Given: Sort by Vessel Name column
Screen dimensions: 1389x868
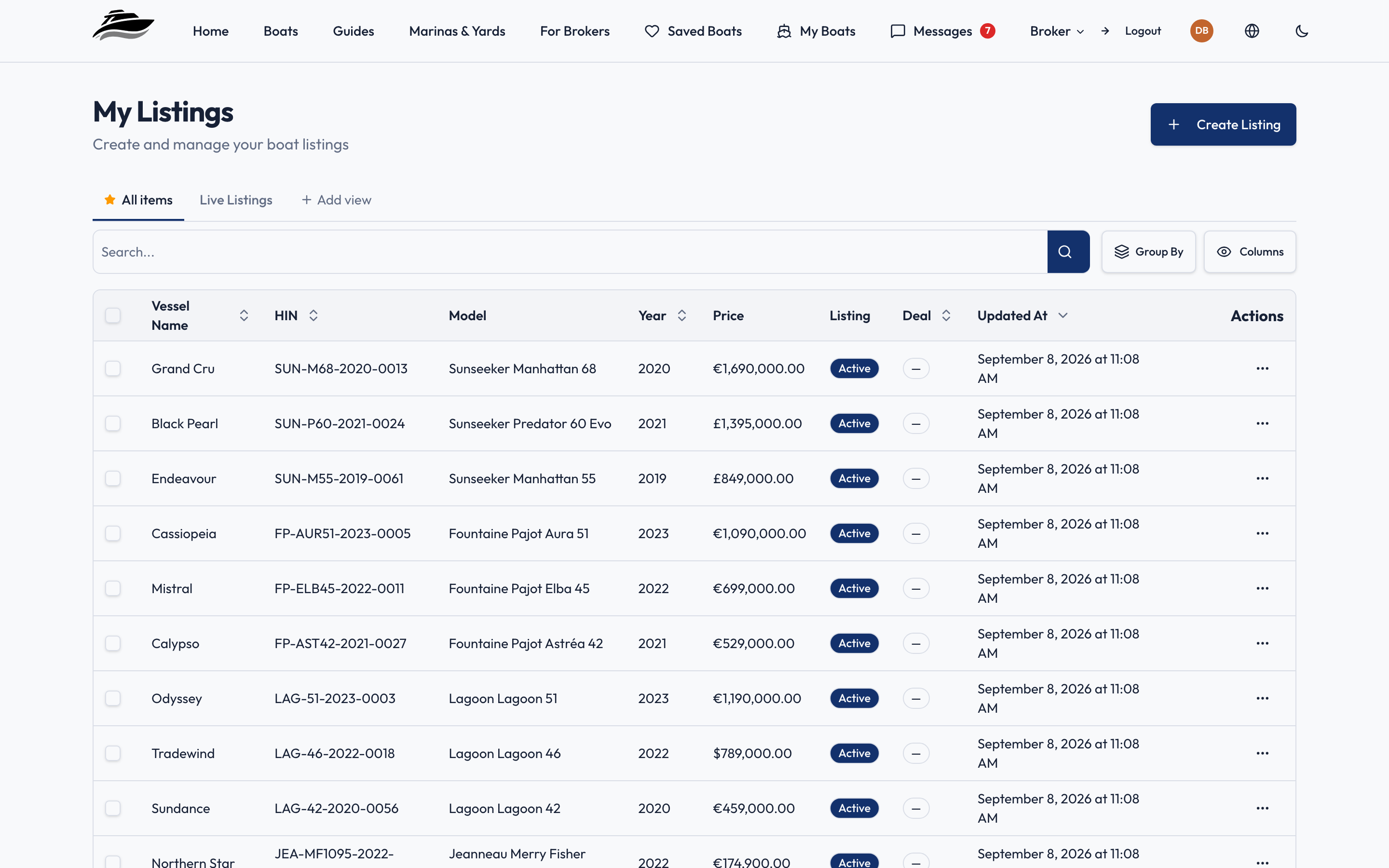Looking at the screenshot, I should click(x=200, y=316).
